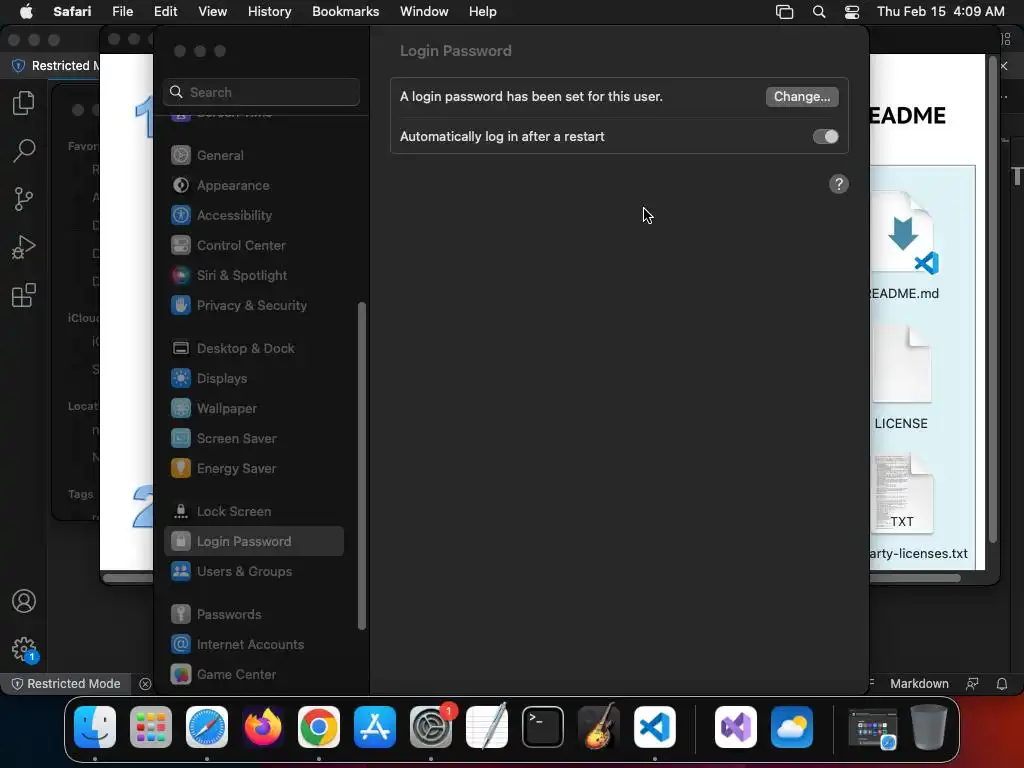Select Desktop & Dock in settings sidebar
This screenshot has width=1024, height=768.
tap(253, 349)
